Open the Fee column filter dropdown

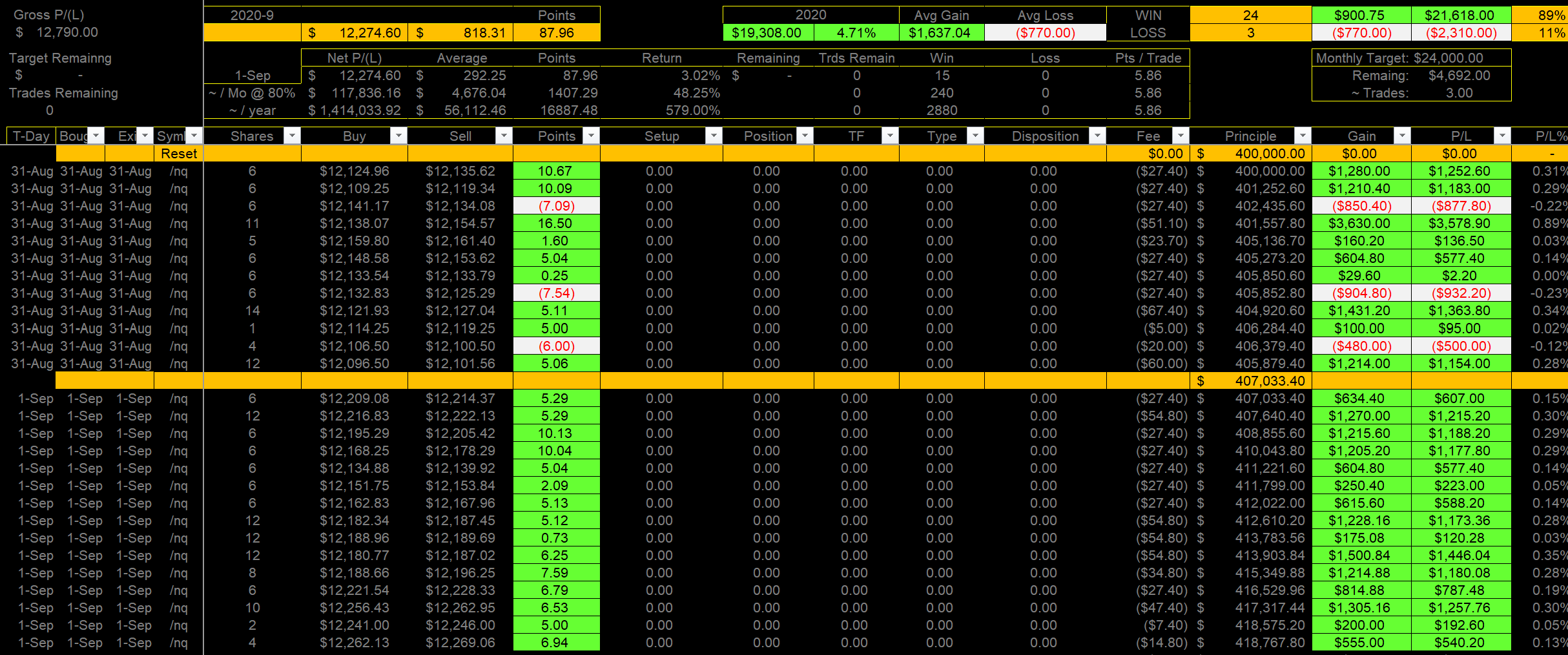tap(1181, 136)
